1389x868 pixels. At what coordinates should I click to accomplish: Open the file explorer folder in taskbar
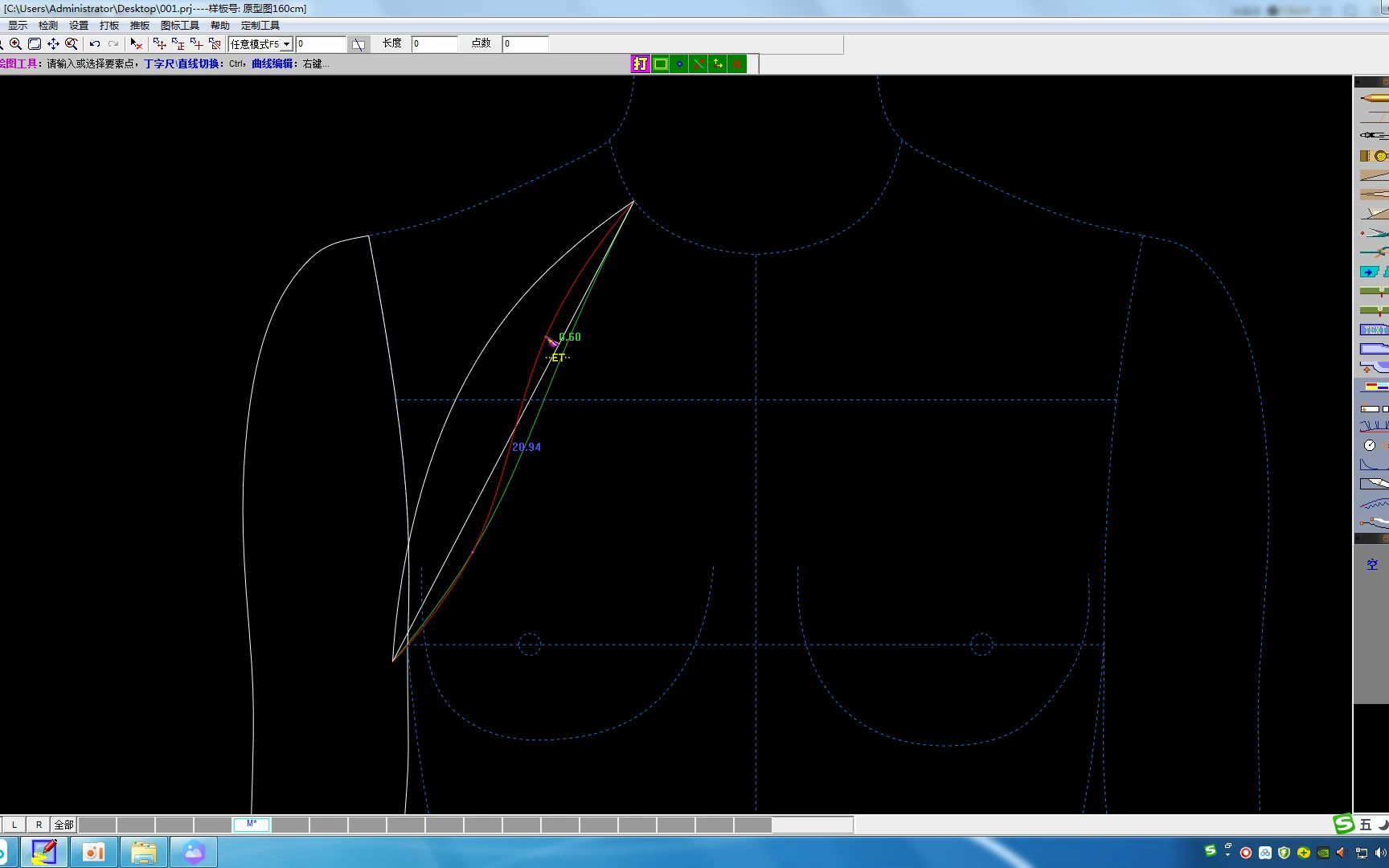[x=144, y=852]
